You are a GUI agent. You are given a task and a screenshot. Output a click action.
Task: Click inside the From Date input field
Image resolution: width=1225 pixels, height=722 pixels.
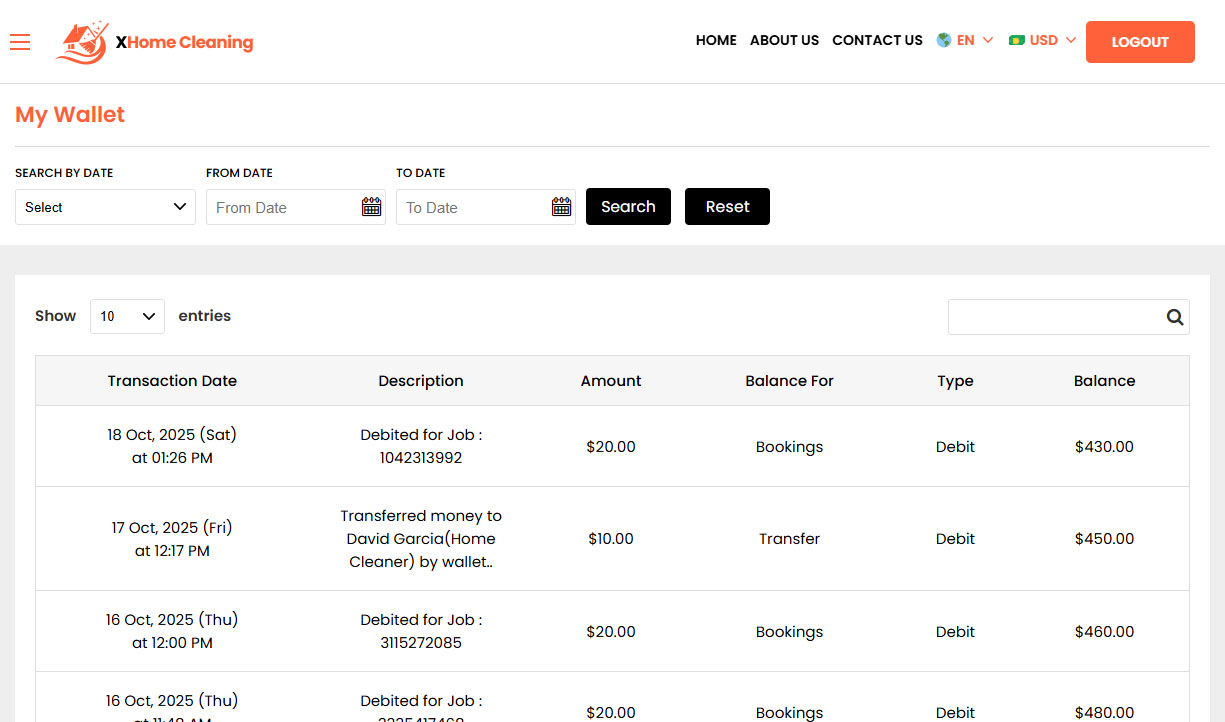(280, 207)
